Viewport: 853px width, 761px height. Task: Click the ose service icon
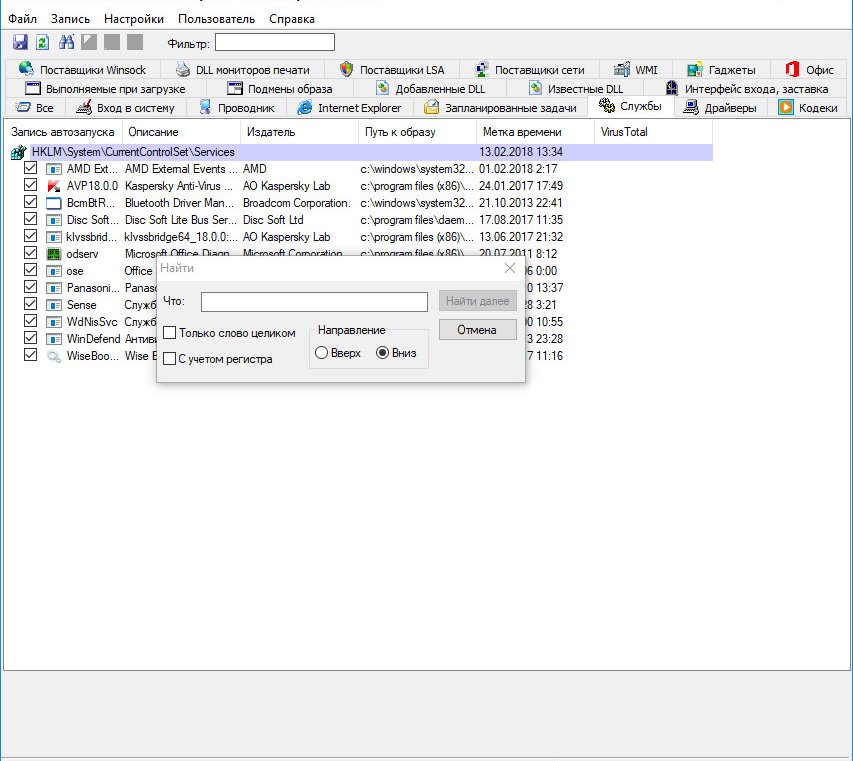coord(53,271)
